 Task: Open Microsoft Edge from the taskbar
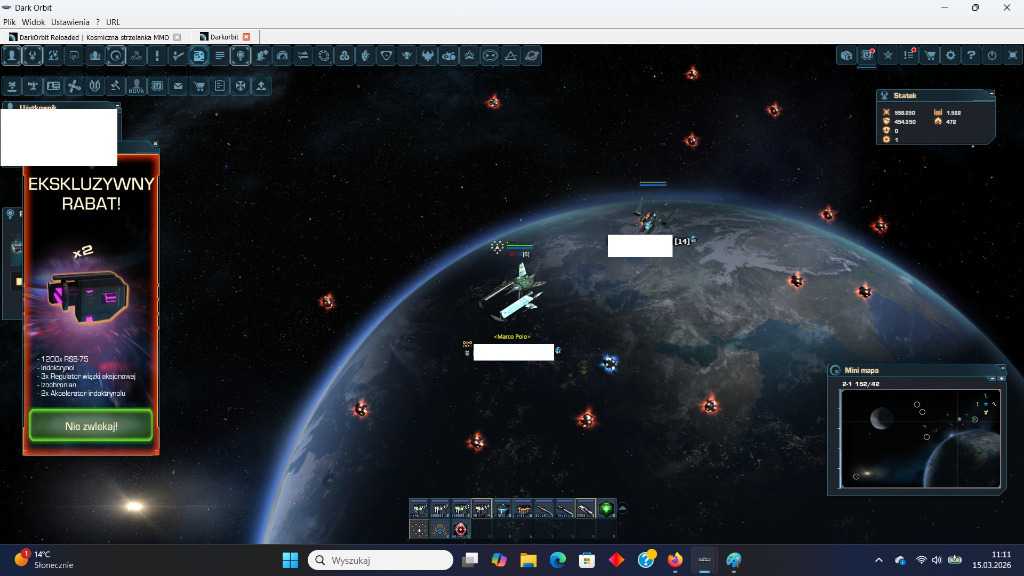pos(558,560)
